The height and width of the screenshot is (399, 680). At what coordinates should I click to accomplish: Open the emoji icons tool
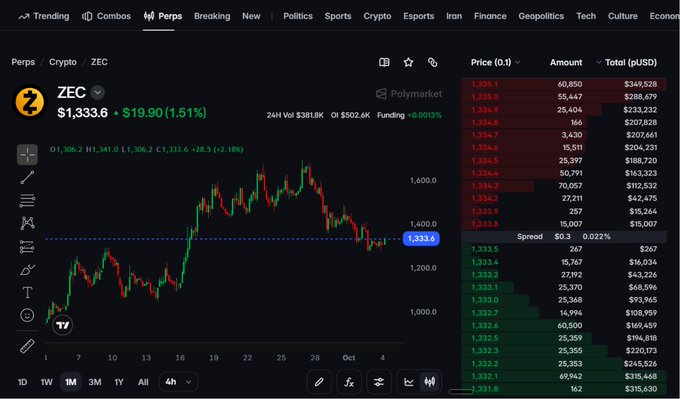[x=27, y=315]
